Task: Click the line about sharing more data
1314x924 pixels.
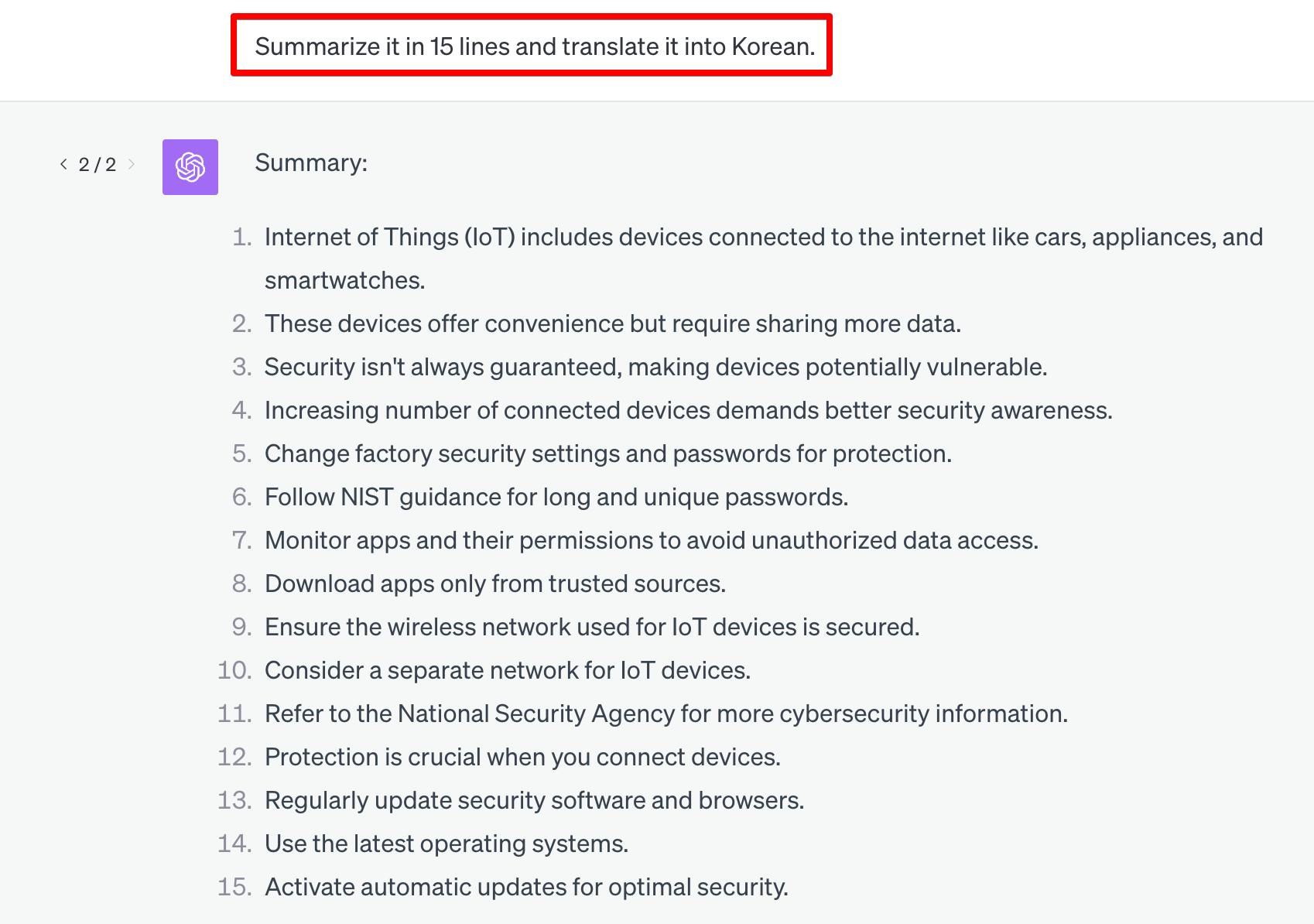Action: coord(612,323)
